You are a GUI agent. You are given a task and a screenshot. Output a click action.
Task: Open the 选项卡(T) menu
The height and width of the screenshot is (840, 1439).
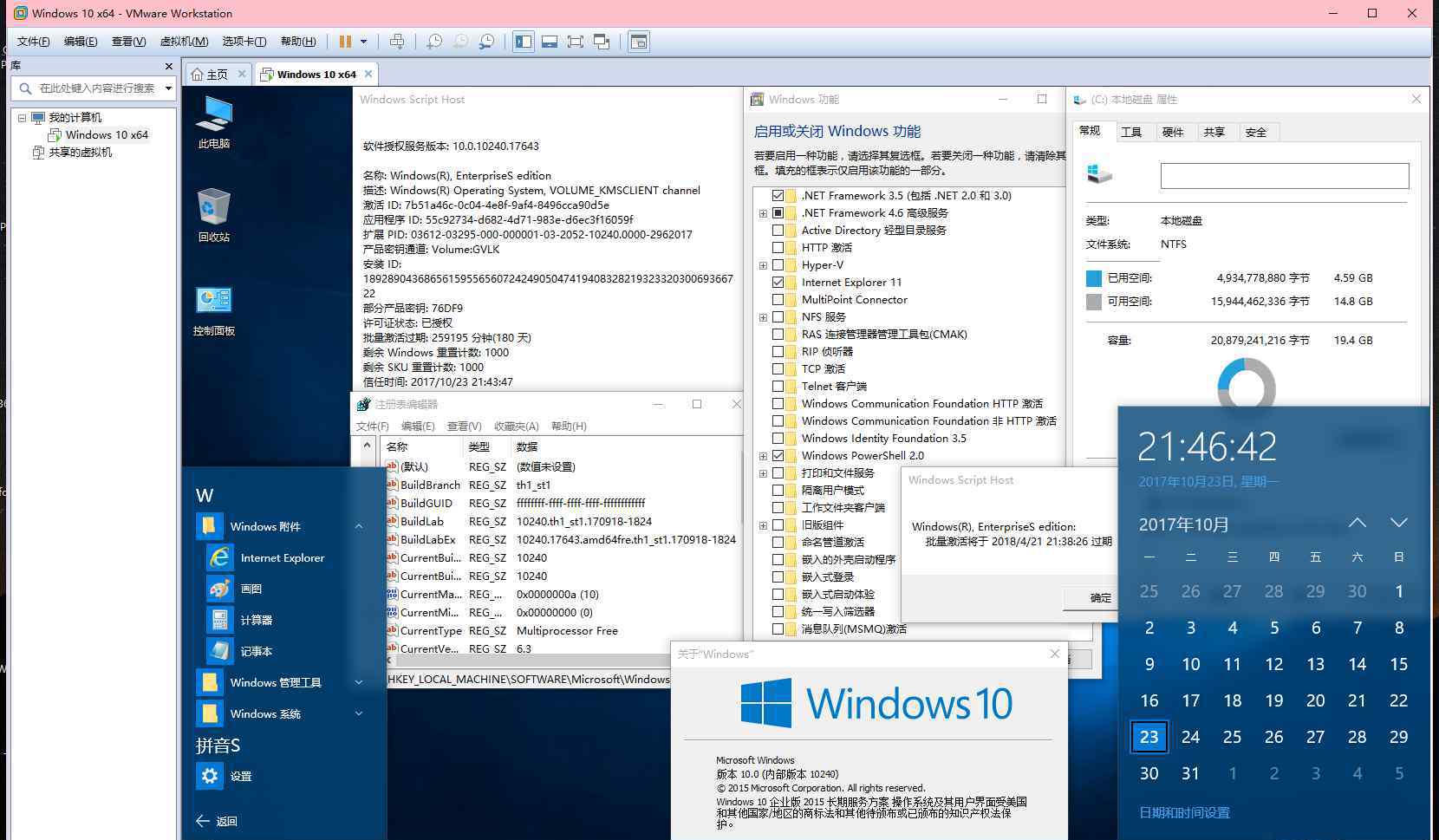(244, 42)
